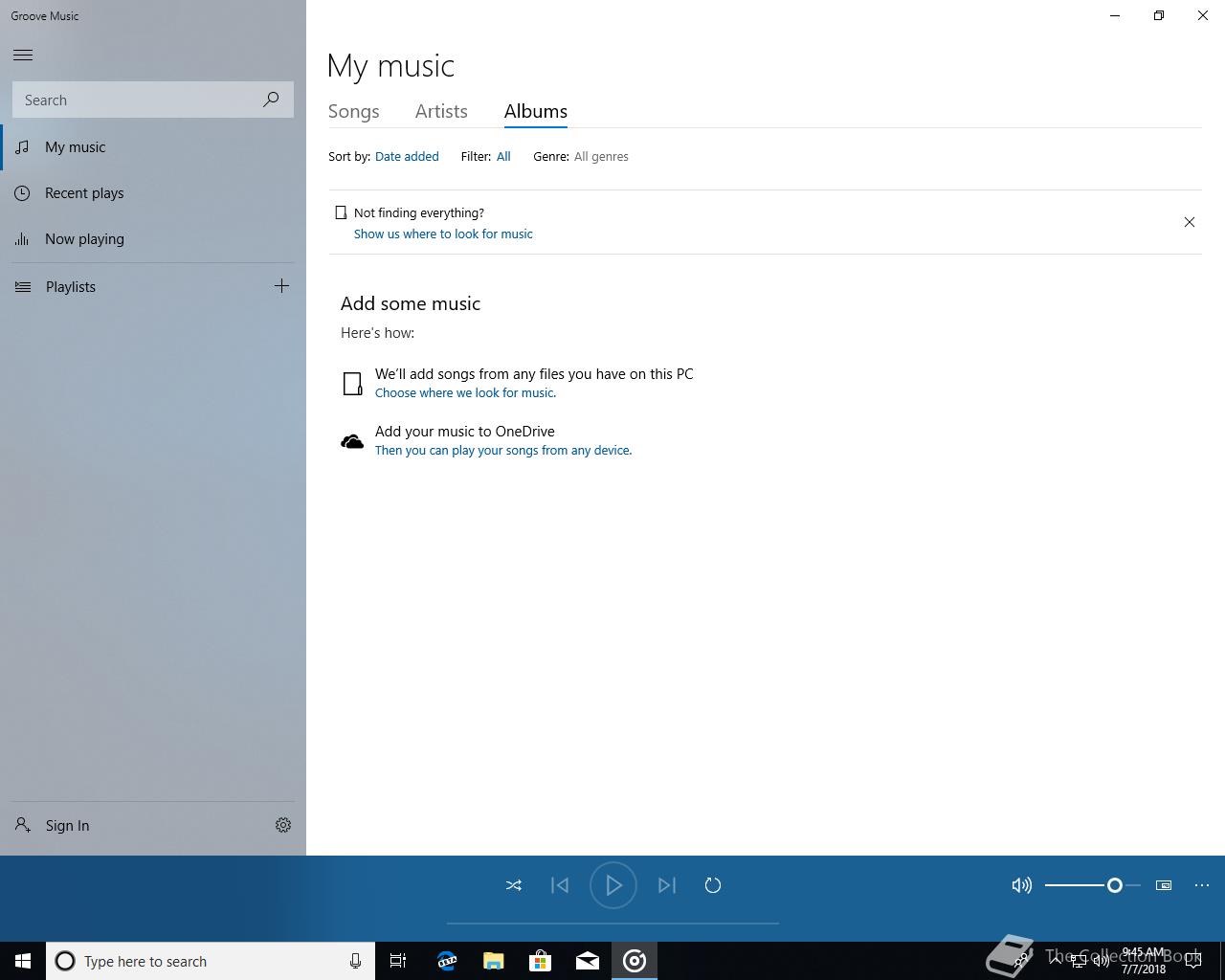Image resolution: width=1225 pixels, height=980 pixels.
Task: Click the Play button
Action: (613, 885)
